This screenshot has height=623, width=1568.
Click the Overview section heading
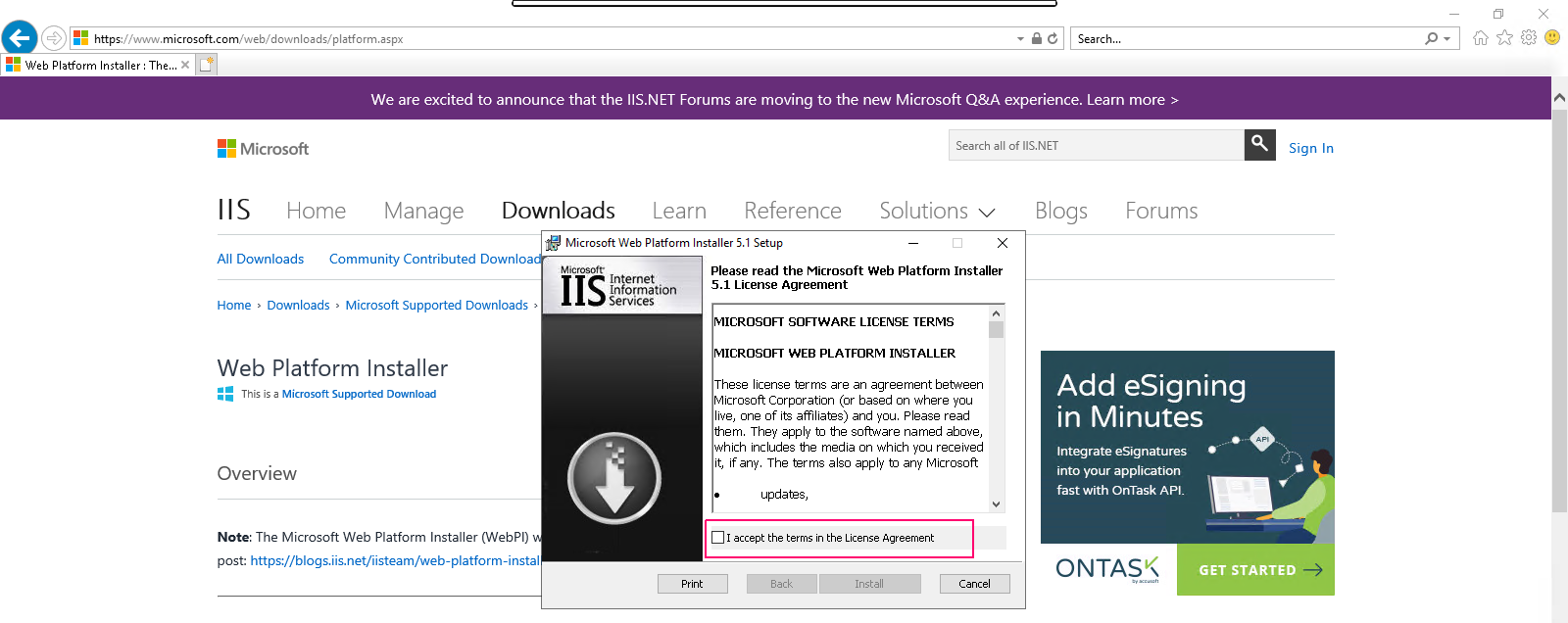(x=257, y=473)
